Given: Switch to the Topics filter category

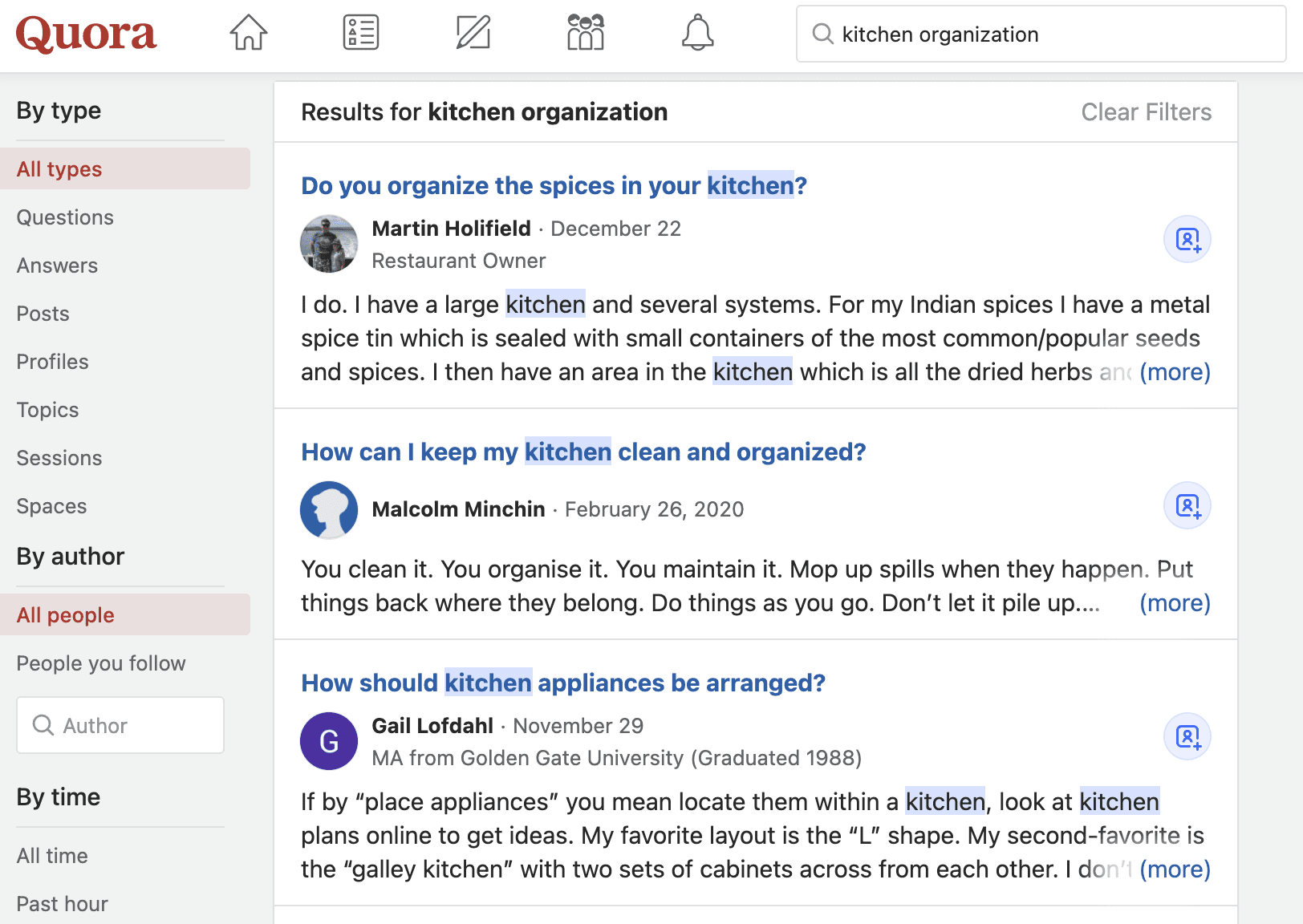Looking at the screenshot, I should coord(47,409).
